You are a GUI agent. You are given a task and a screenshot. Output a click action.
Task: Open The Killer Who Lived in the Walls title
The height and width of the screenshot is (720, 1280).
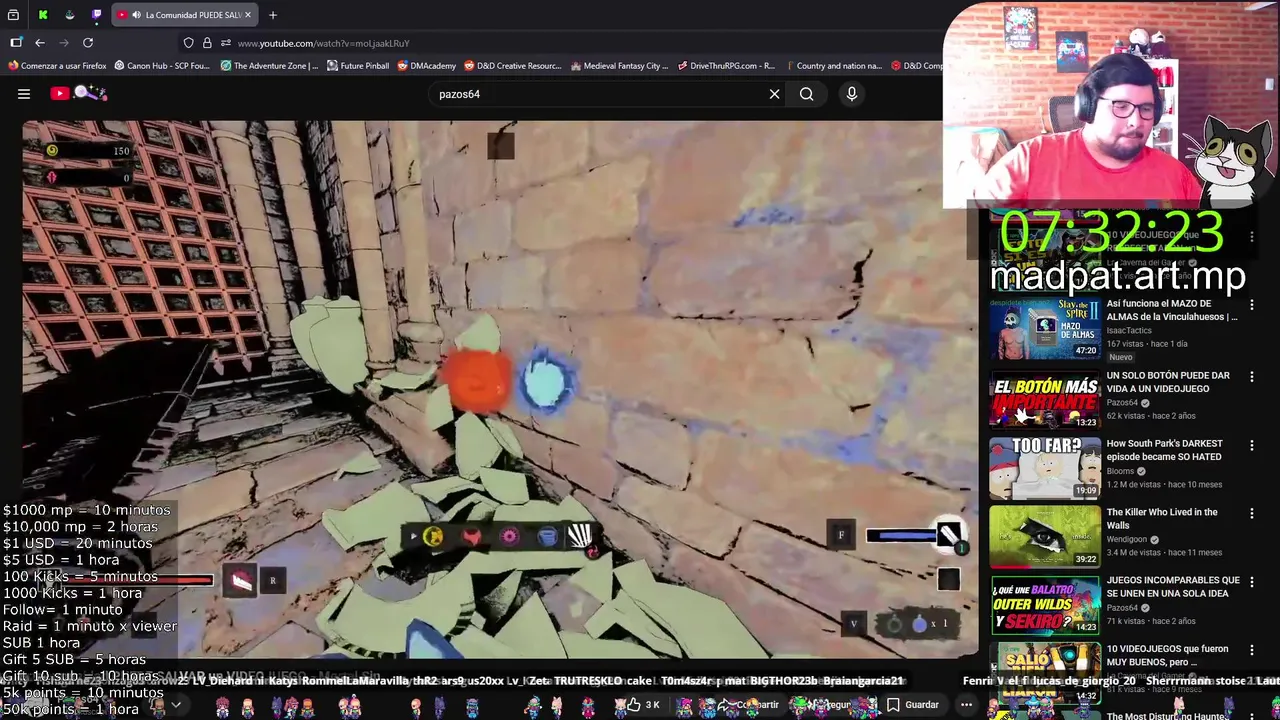[x=1162, y=518]
